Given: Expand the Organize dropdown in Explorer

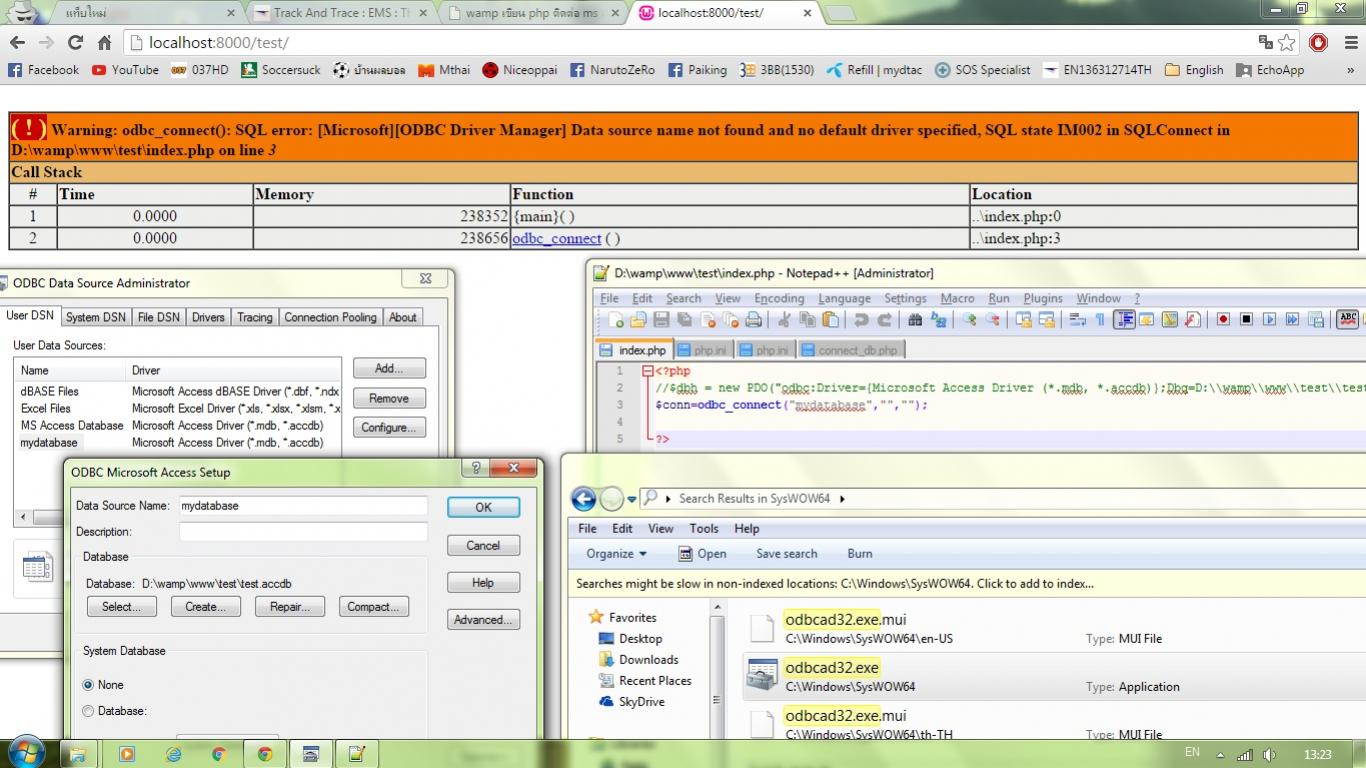Looking at the screenshot, I should tap(616, 553).
